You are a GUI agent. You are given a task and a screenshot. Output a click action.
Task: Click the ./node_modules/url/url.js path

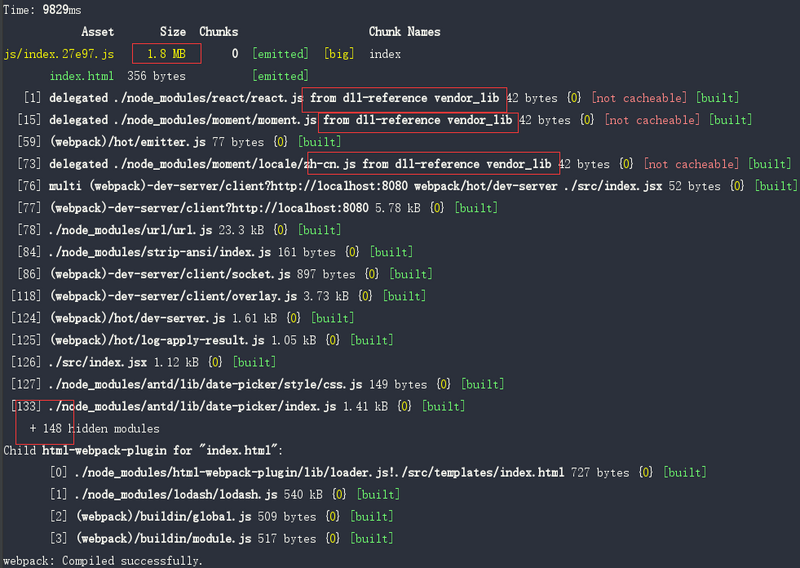(x=130, y=230)
